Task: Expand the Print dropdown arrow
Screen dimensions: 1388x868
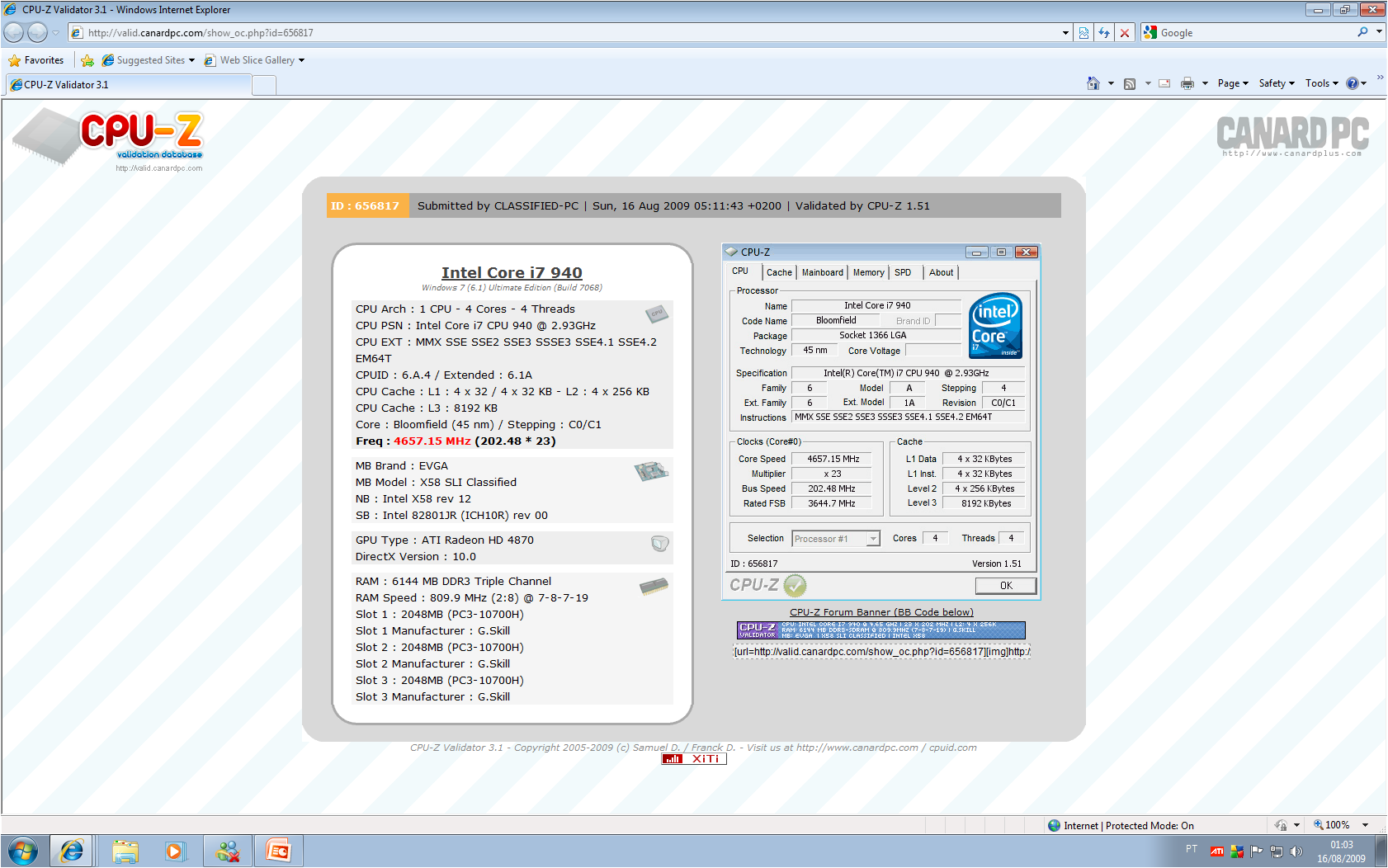Action: (x=1205, y=83)
